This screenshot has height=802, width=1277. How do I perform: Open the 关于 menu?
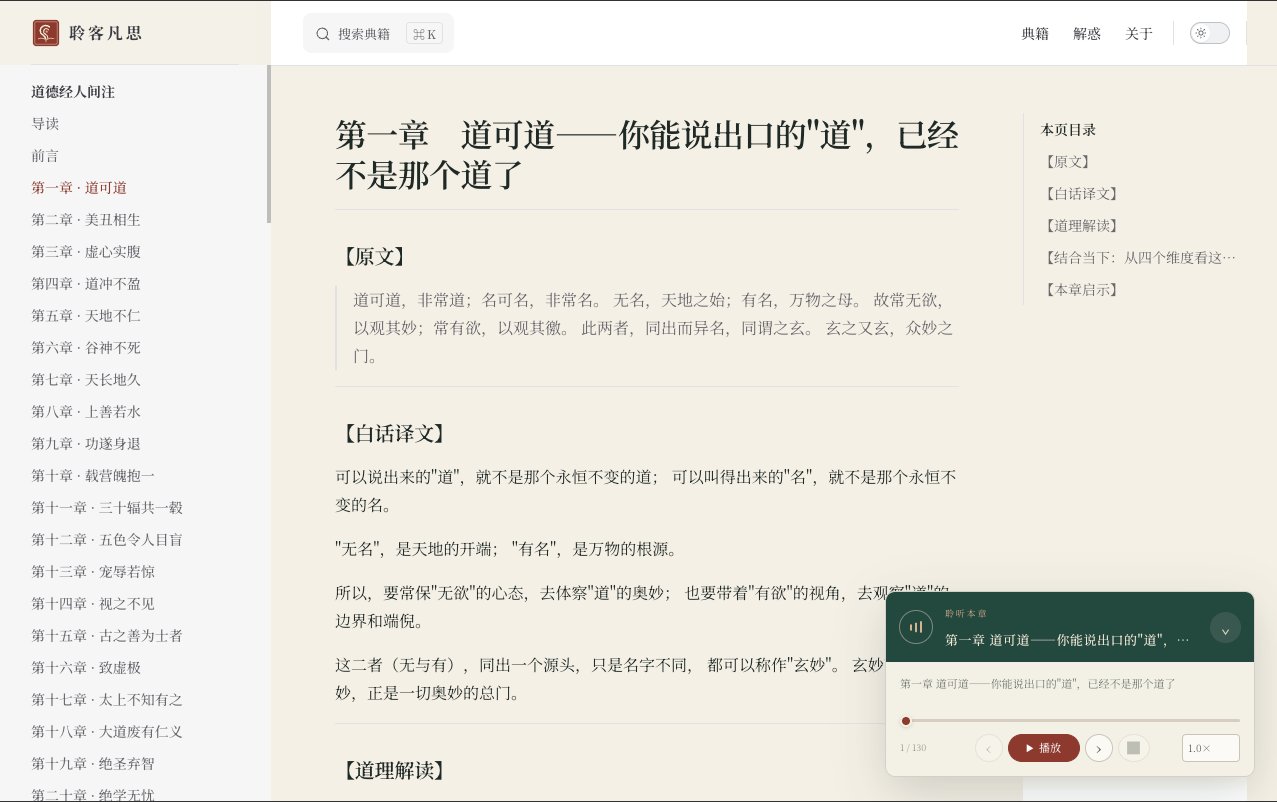point(1139,33)
